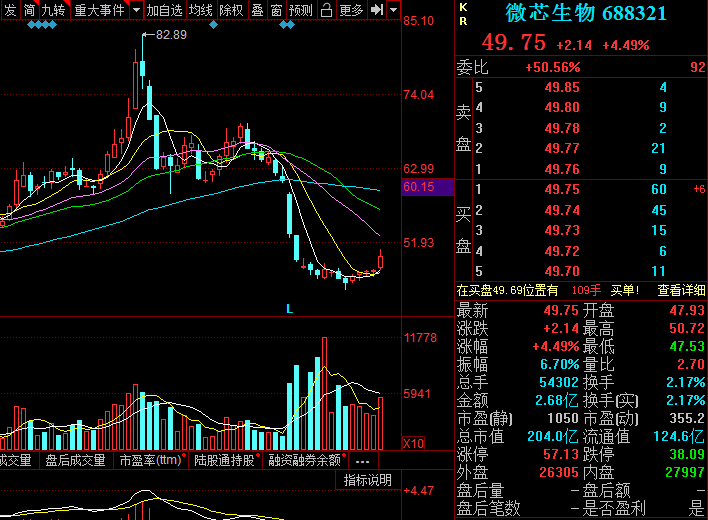Click the 重大事件 toolbar button

pos(99,10)
